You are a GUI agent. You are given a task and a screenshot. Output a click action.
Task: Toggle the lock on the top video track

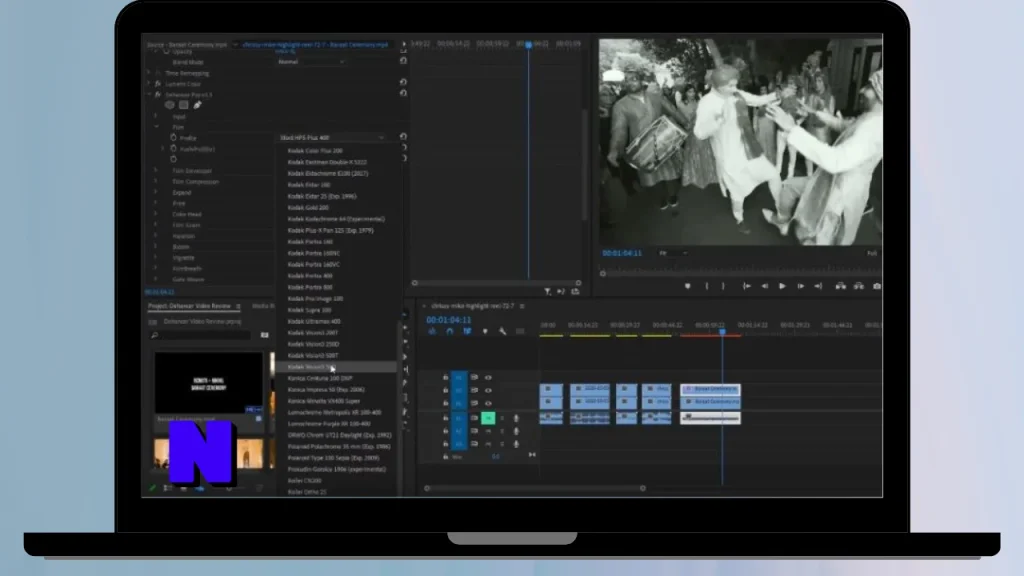(x=445, y=377)
